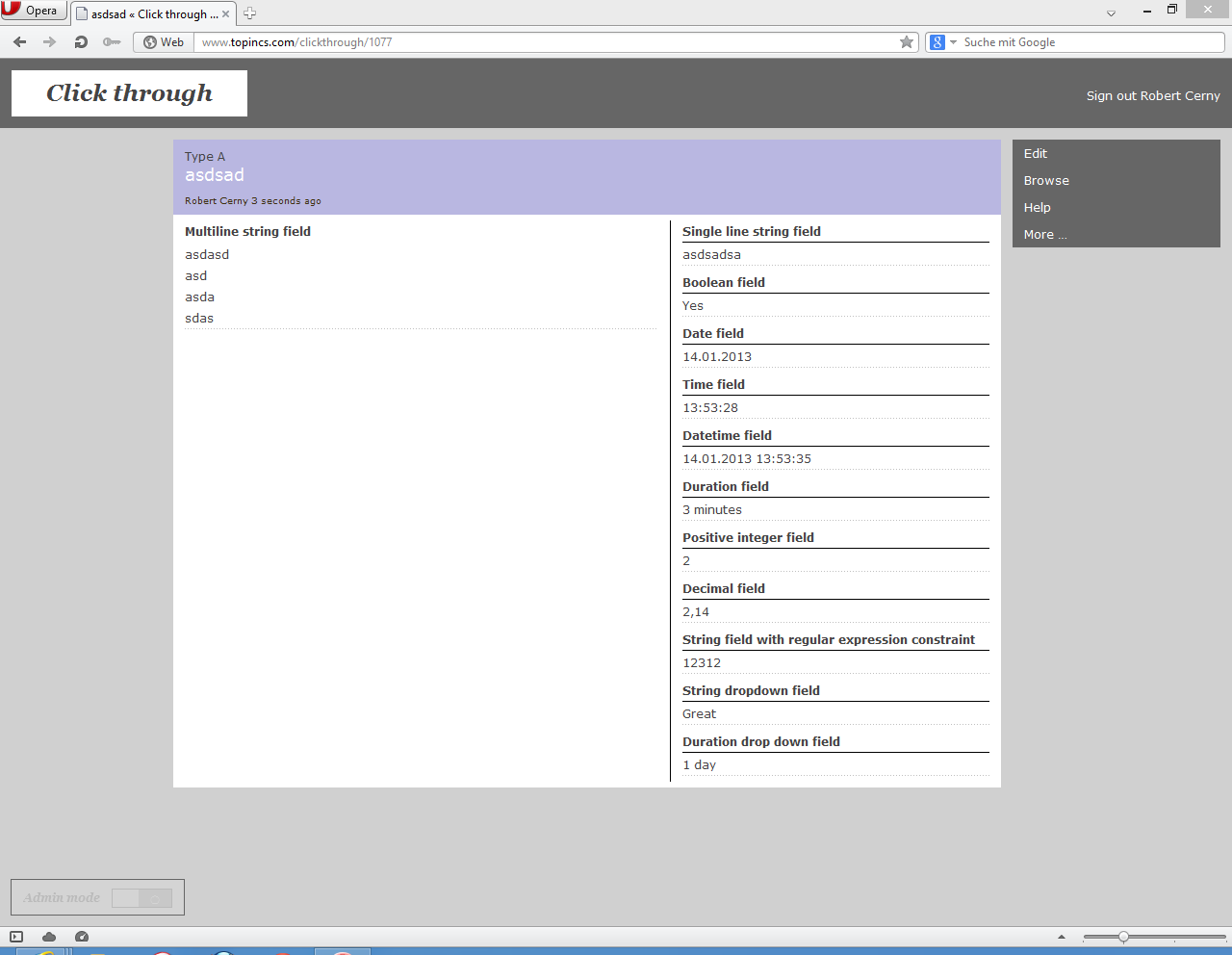The image size is (1232, 955).
Task: Toggle the Admin mode switch
Action: (x=141, y=898)
